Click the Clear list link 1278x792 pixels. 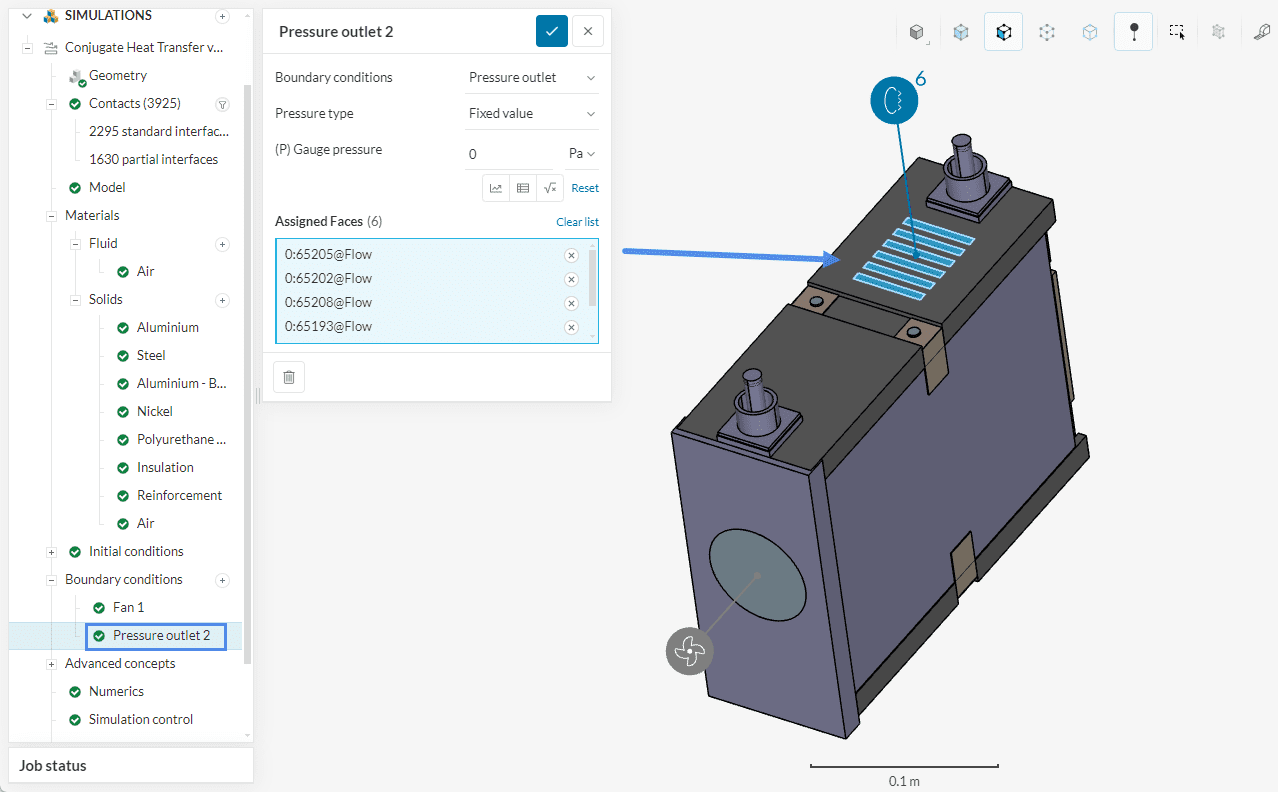pos(577,222)
